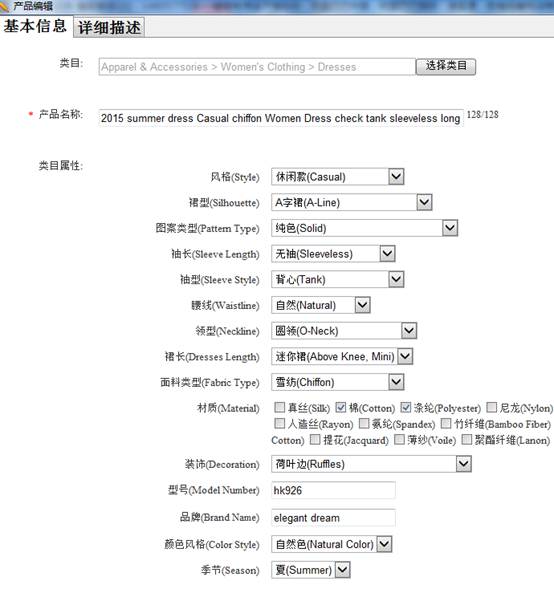Viewport: 554px width, 593px height.
Task: Click the 品牌(Brand Name) field
Action: 334,517
